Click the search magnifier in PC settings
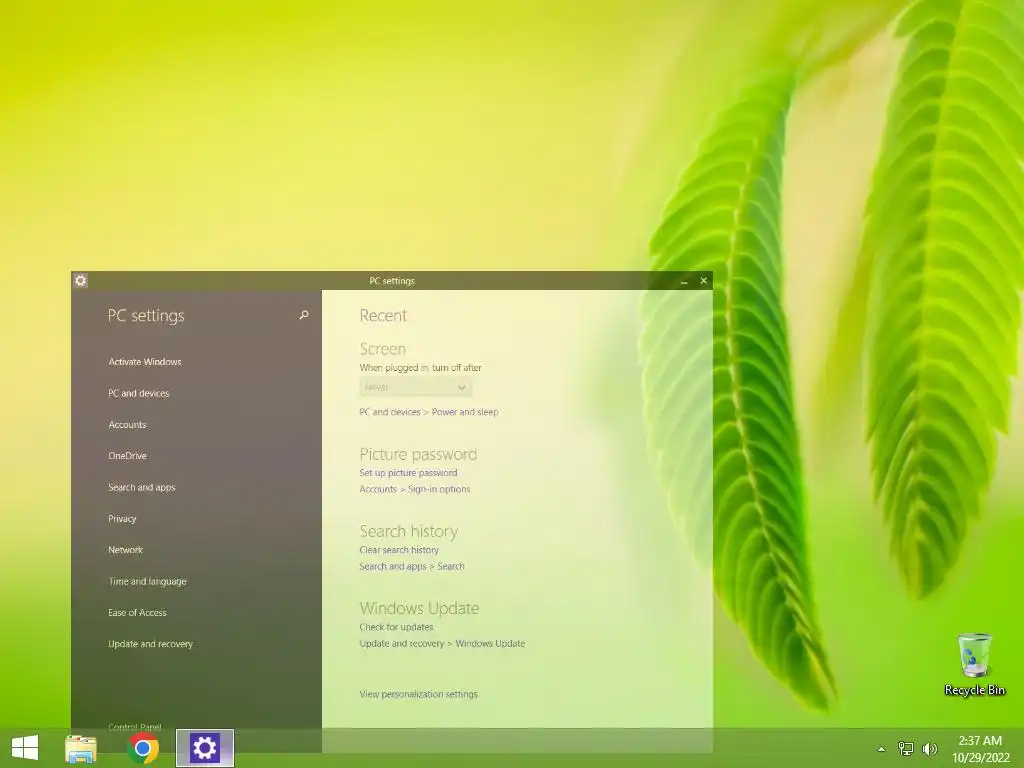Image resolution: width=1024 pixels, height=768 pixels. [x=304, y=315]
